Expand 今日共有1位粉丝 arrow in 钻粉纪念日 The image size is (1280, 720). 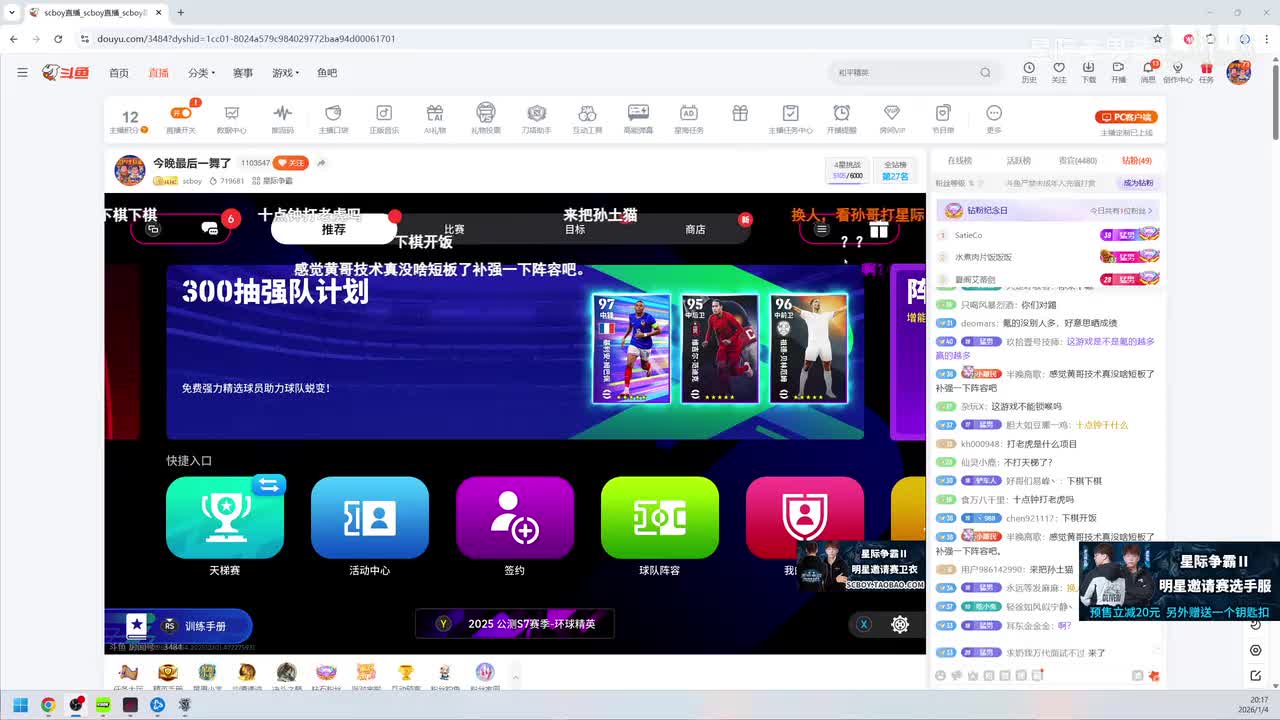(1121, 211)
